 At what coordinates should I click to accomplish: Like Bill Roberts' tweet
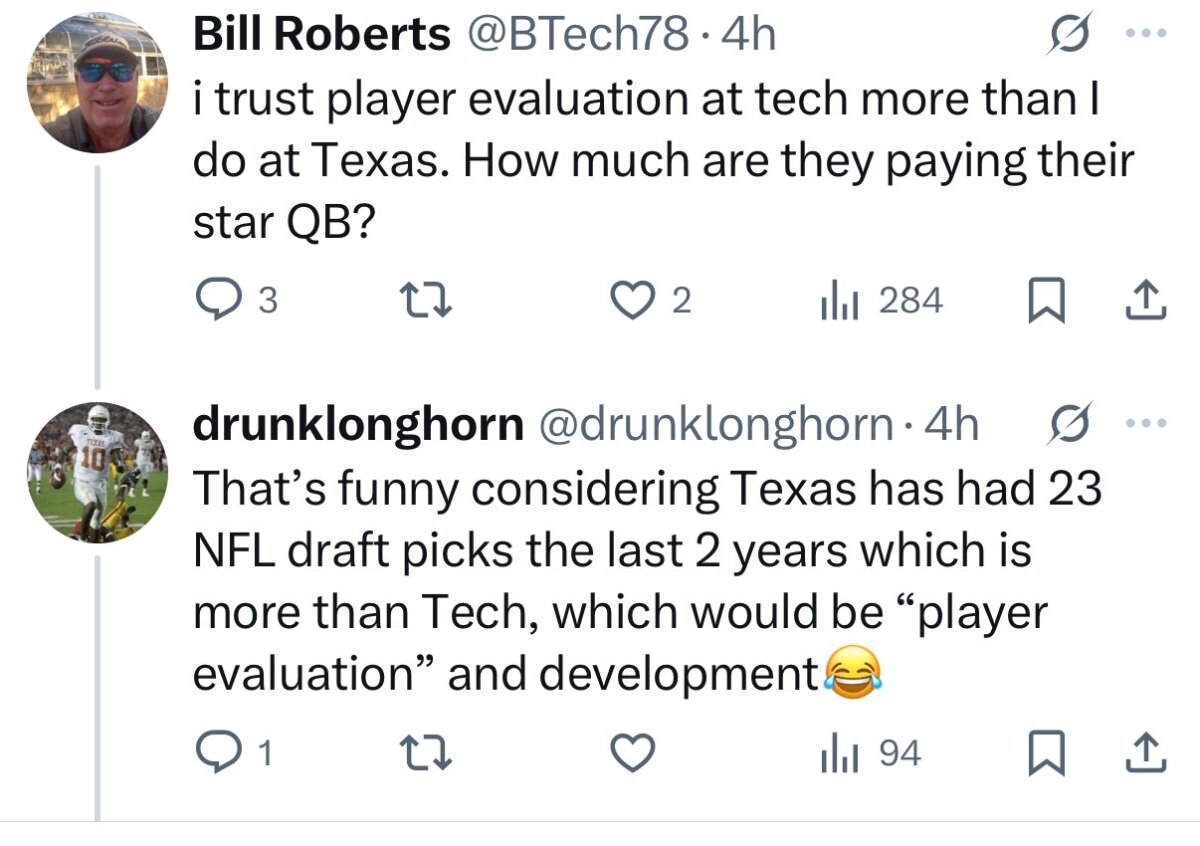(x=630, y=300)
